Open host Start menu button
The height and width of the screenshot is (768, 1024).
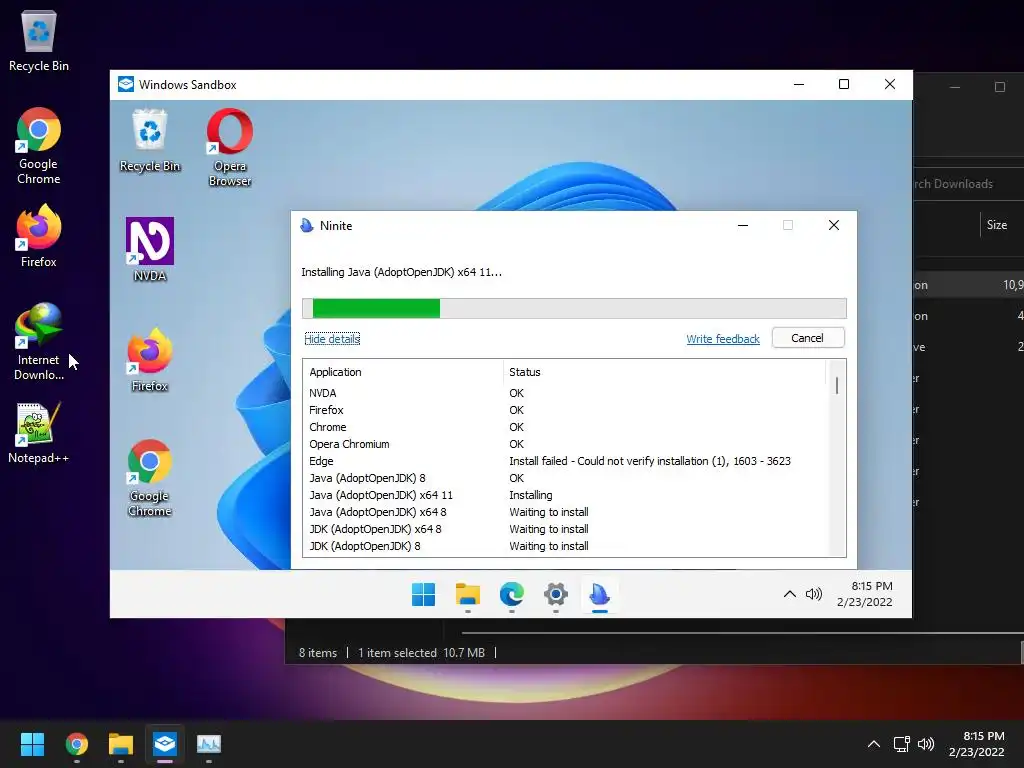[x=32, y=744]
